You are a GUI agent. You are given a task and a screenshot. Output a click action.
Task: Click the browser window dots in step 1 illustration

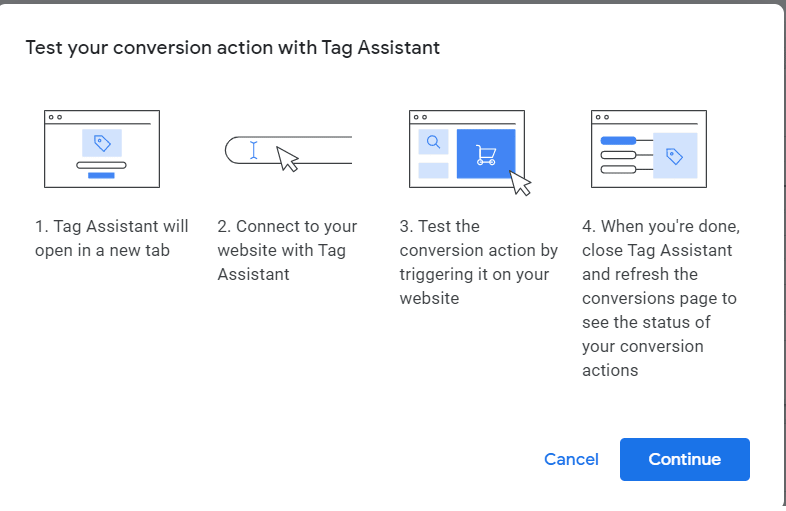pyautogui.click(x=55, y=117)
